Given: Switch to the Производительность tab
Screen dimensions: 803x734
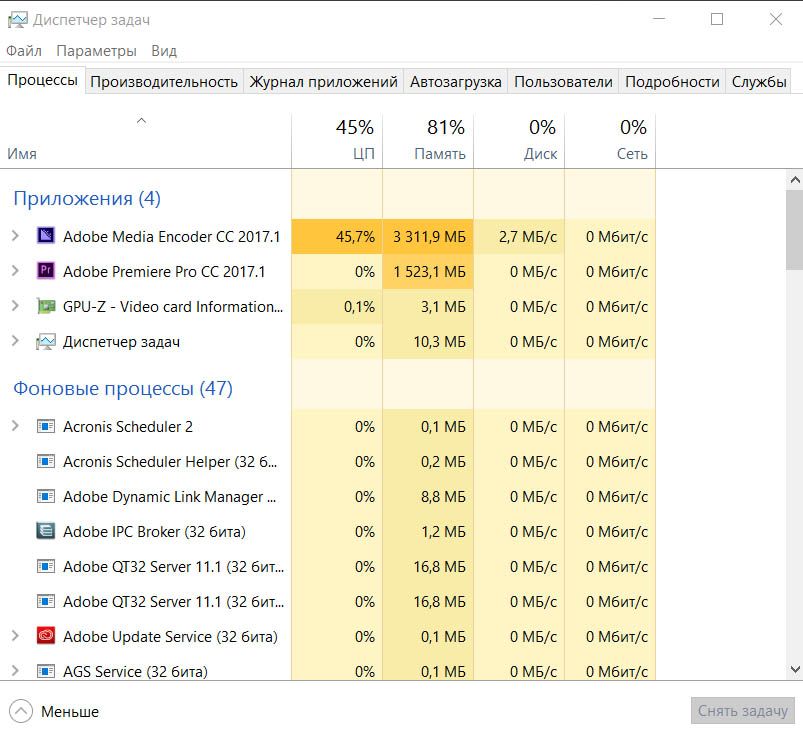Looking at the screenshot, I should coord(164,82).
